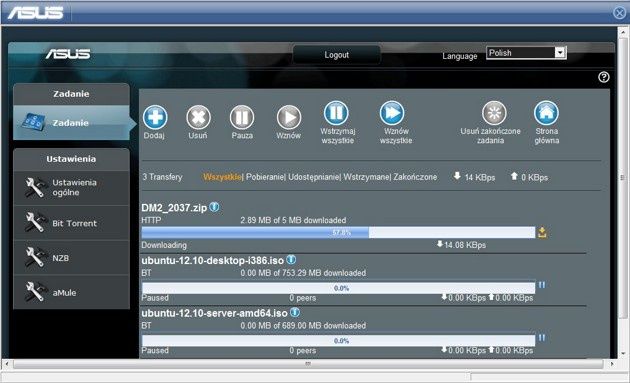The image size is (630, 383).
Task: Open the Language dropdown showing Polish
Action: pos(526,53)
